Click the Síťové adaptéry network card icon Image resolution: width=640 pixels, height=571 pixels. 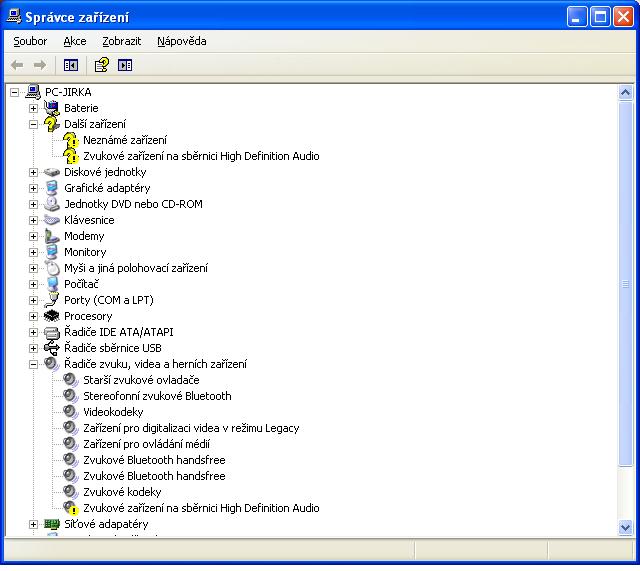tap(52, 524)
